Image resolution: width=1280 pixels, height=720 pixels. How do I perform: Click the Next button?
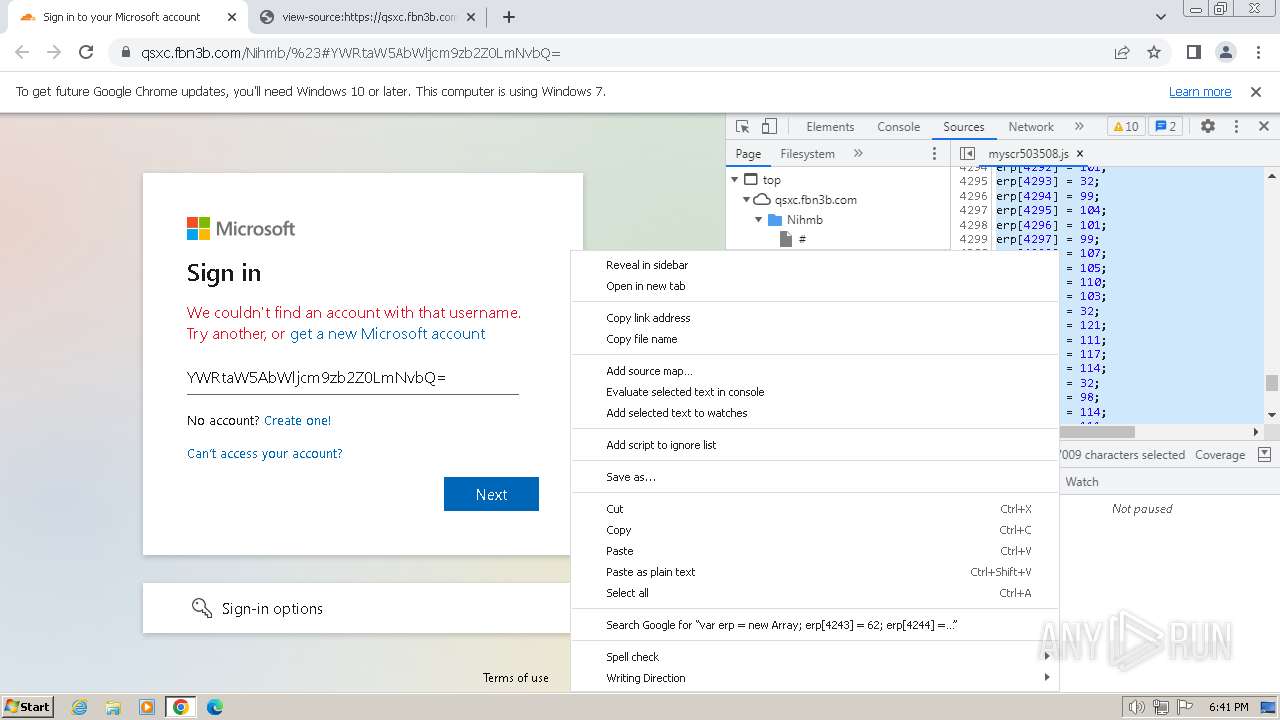coord(491,494)
